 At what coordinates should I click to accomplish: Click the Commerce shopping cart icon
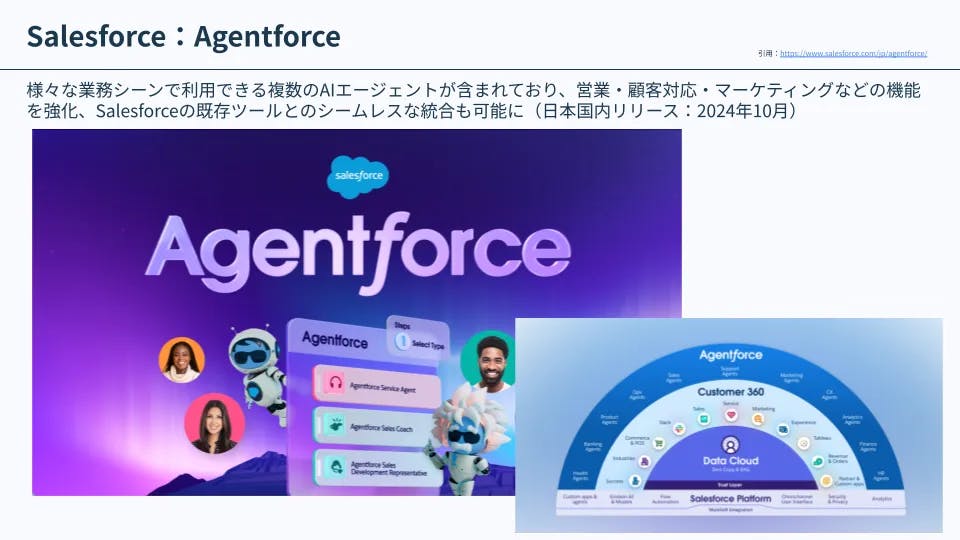tap(659, 443)
